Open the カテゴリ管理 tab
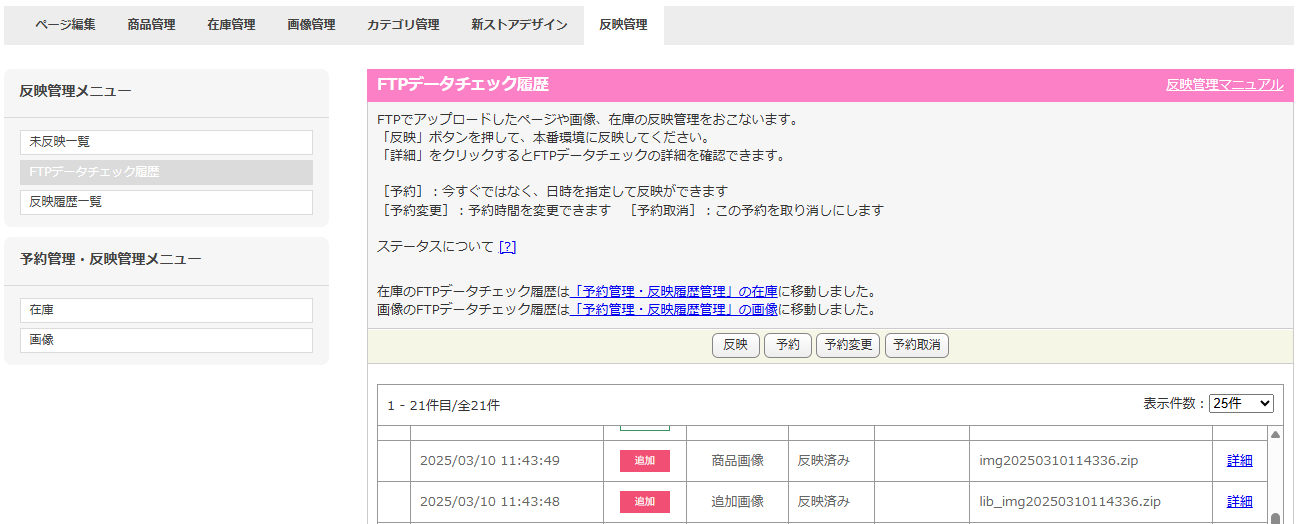Screen dimensions: 1296x524 click(x=403, y=25)
